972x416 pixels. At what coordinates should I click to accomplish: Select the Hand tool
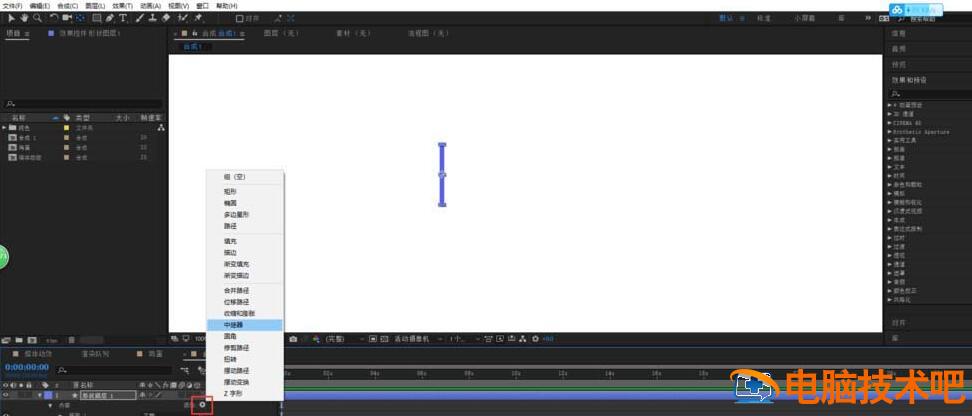pyautogui.click(x=24, y=18)
